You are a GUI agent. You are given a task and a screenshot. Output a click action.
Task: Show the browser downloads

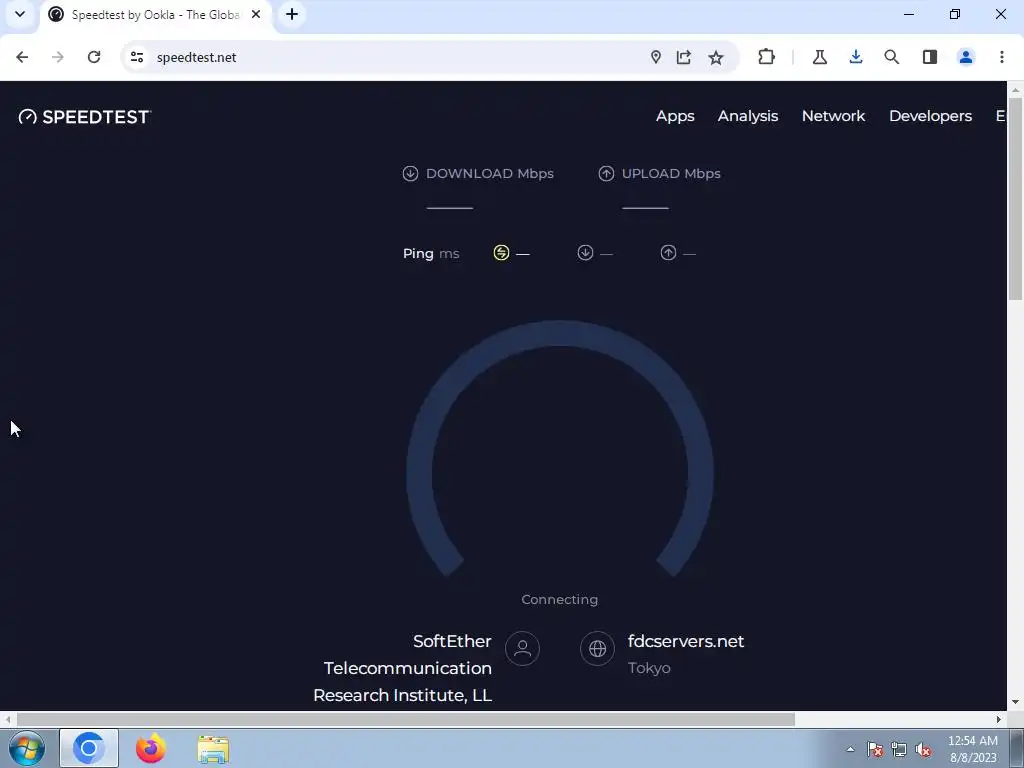pos(856,57)
